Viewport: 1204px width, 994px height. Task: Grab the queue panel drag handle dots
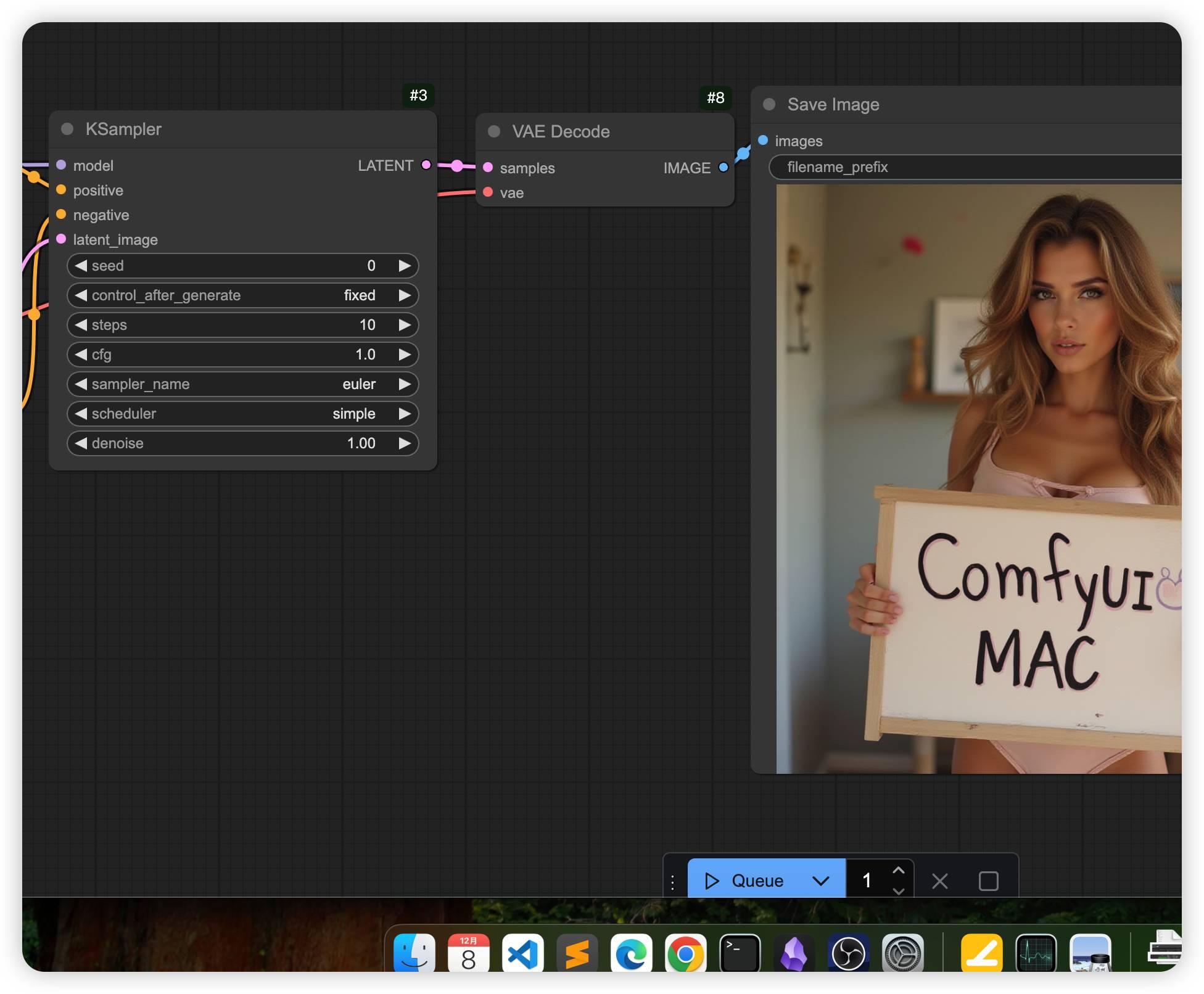[673, 882]
